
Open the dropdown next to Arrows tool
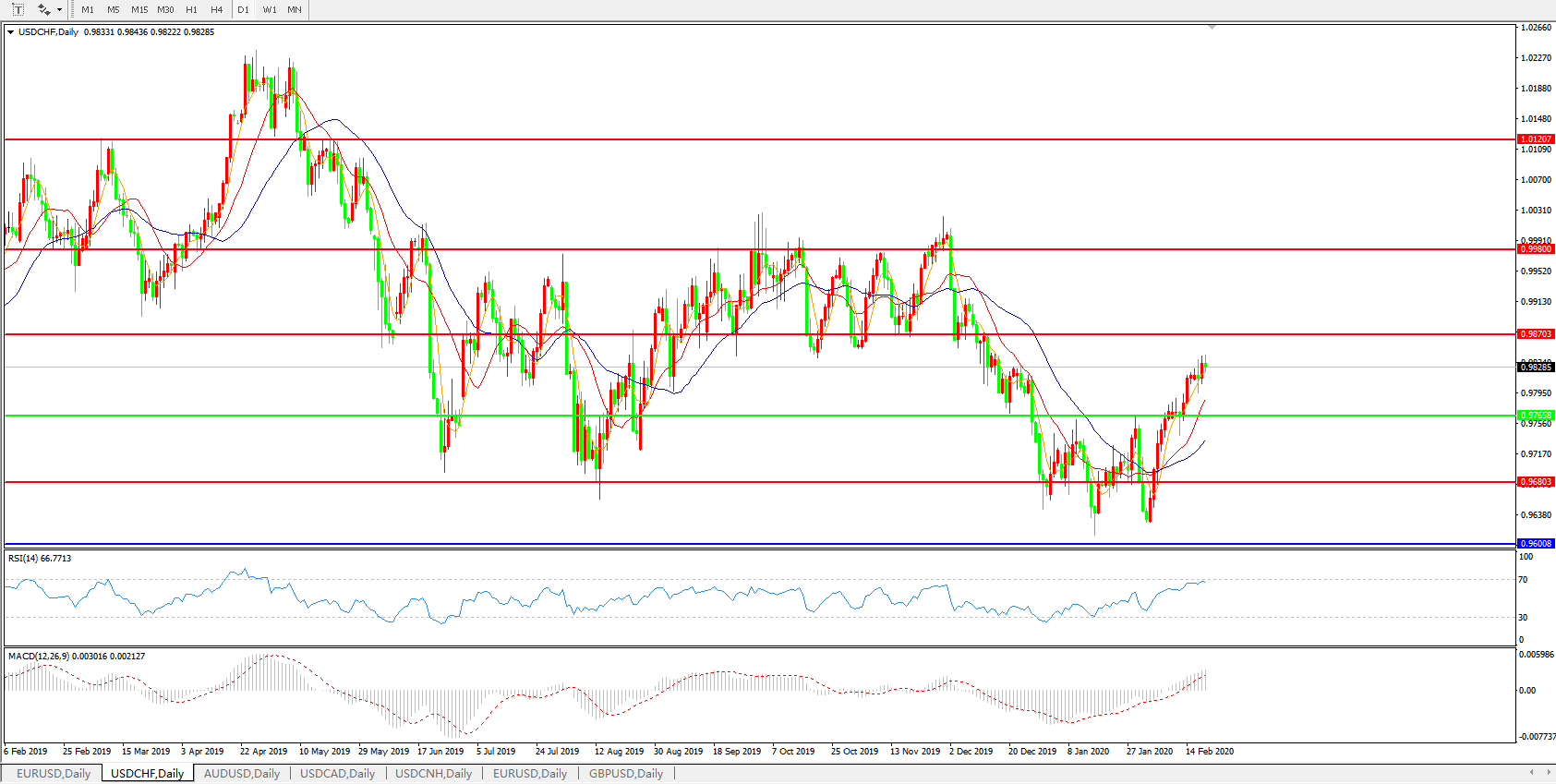(60, 10)
